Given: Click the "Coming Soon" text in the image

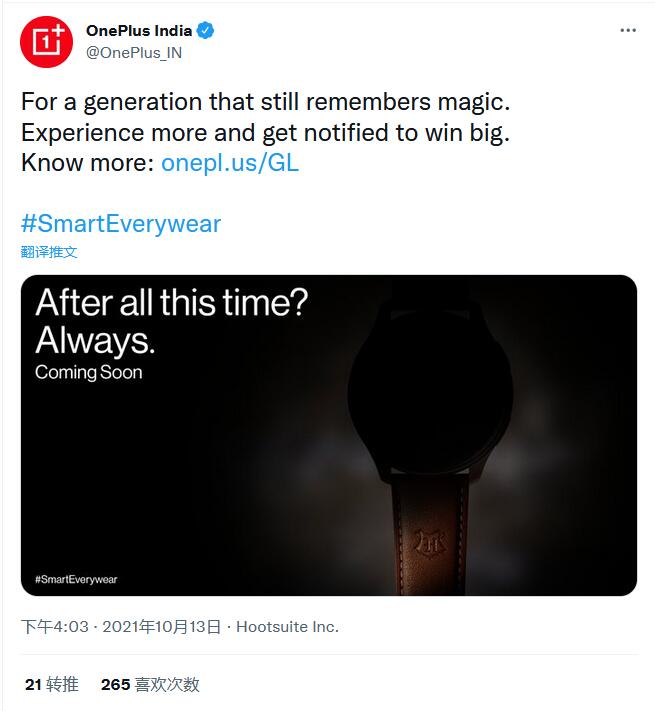Looking at the screenshot, I should click(89, 372).
